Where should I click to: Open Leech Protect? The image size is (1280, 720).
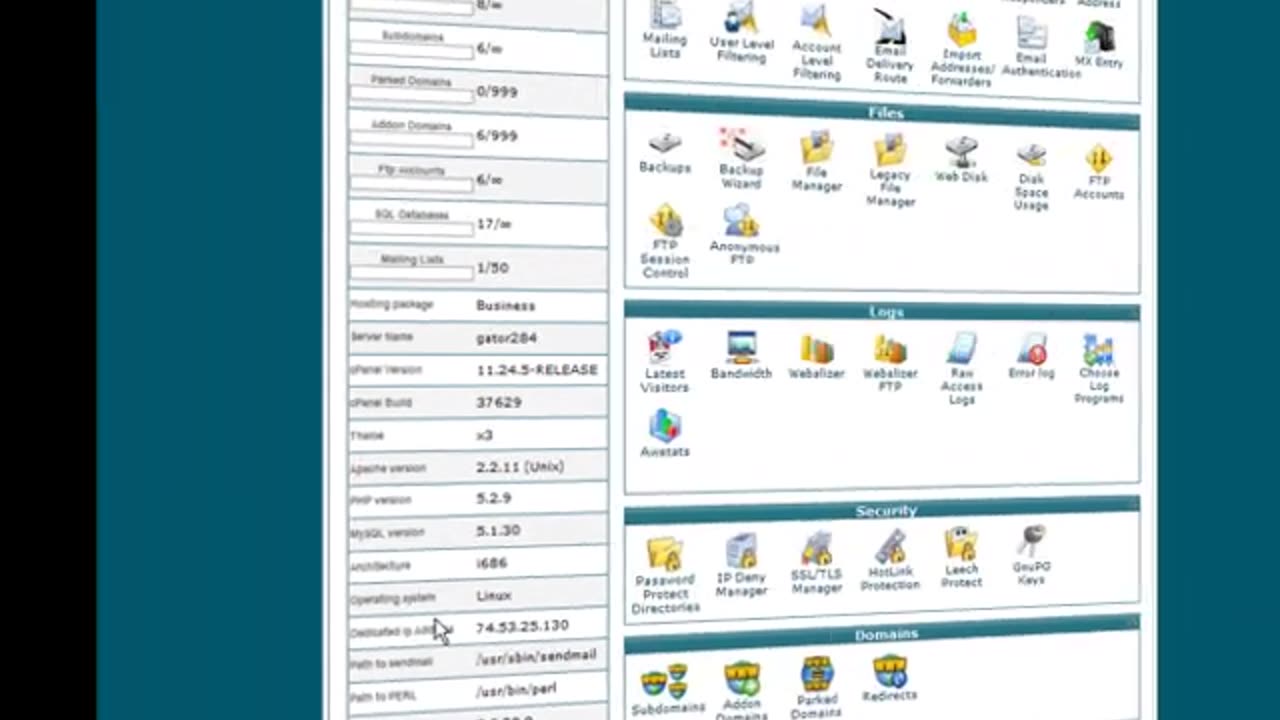961,558
